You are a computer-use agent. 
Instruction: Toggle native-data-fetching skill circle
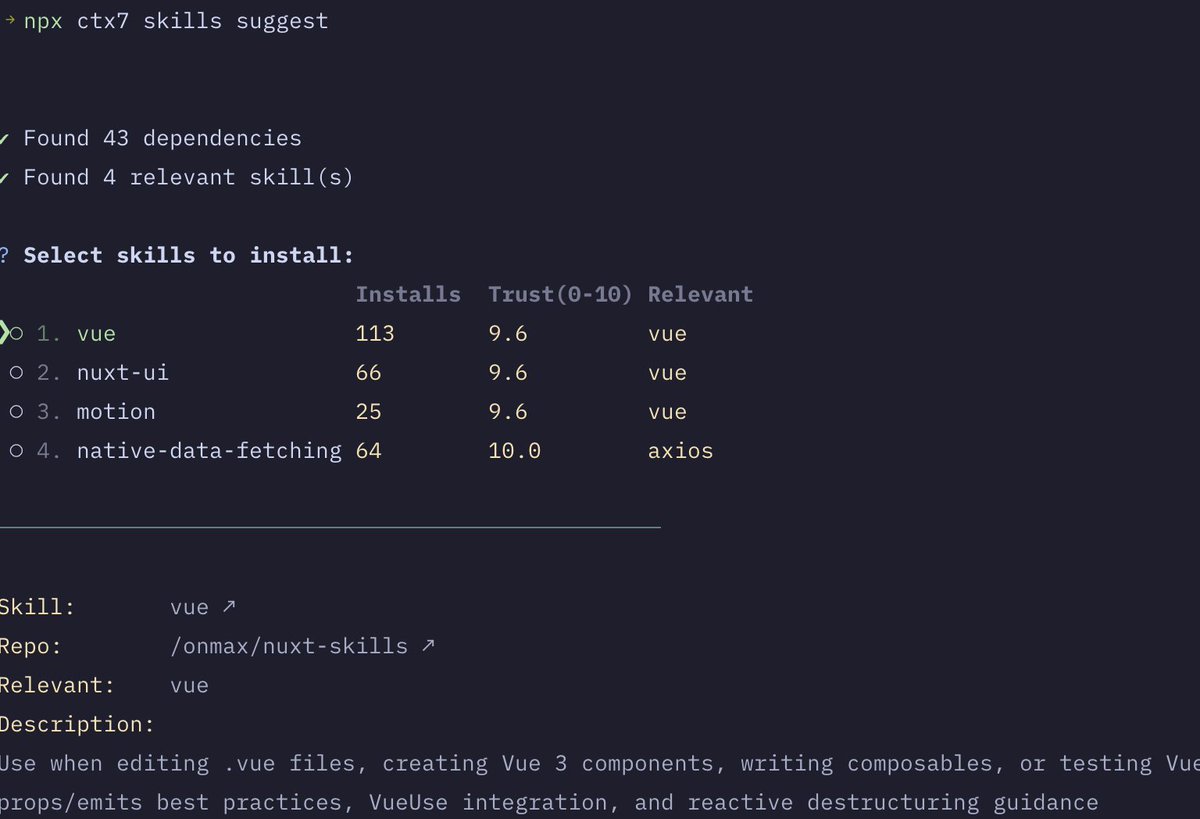coord(17,450)
